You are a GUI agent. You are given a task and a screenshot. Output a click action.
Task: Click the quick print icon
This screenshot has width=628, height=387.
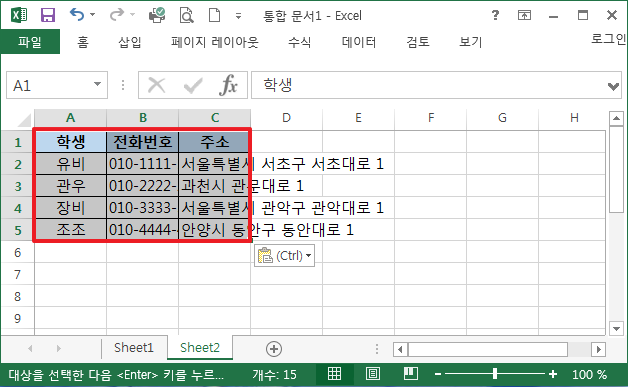pos(157,15)
